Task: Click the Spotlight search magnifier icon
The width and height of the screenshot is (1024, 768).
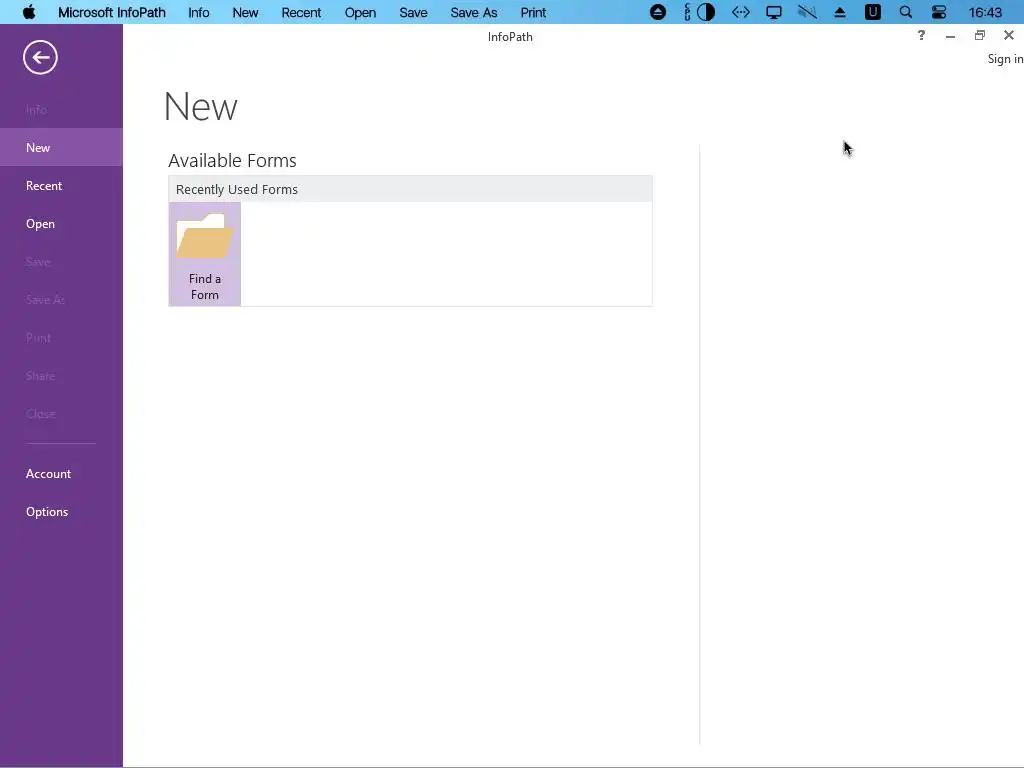Action: (x=906, y=12)
